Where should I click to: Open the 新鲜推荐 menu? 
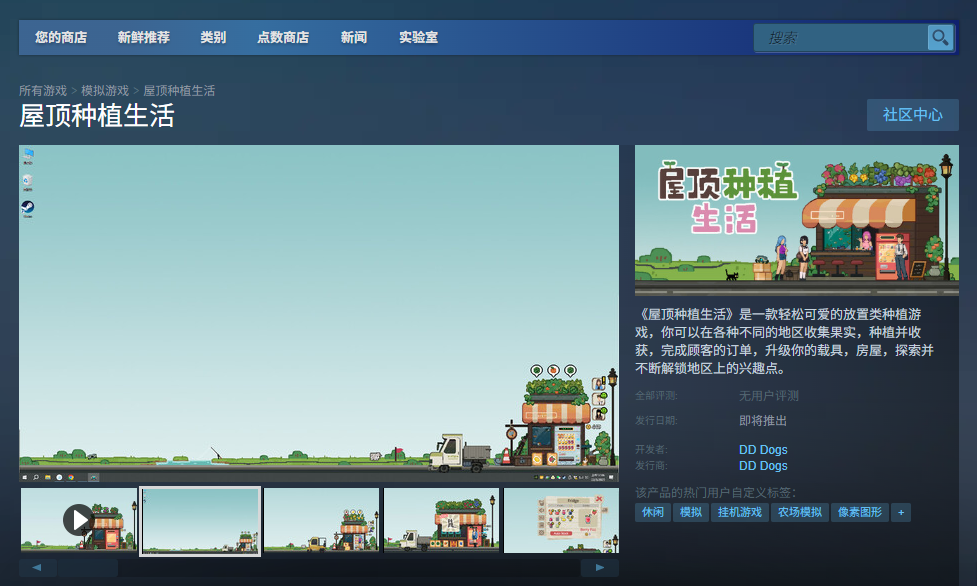pos(144,38)
